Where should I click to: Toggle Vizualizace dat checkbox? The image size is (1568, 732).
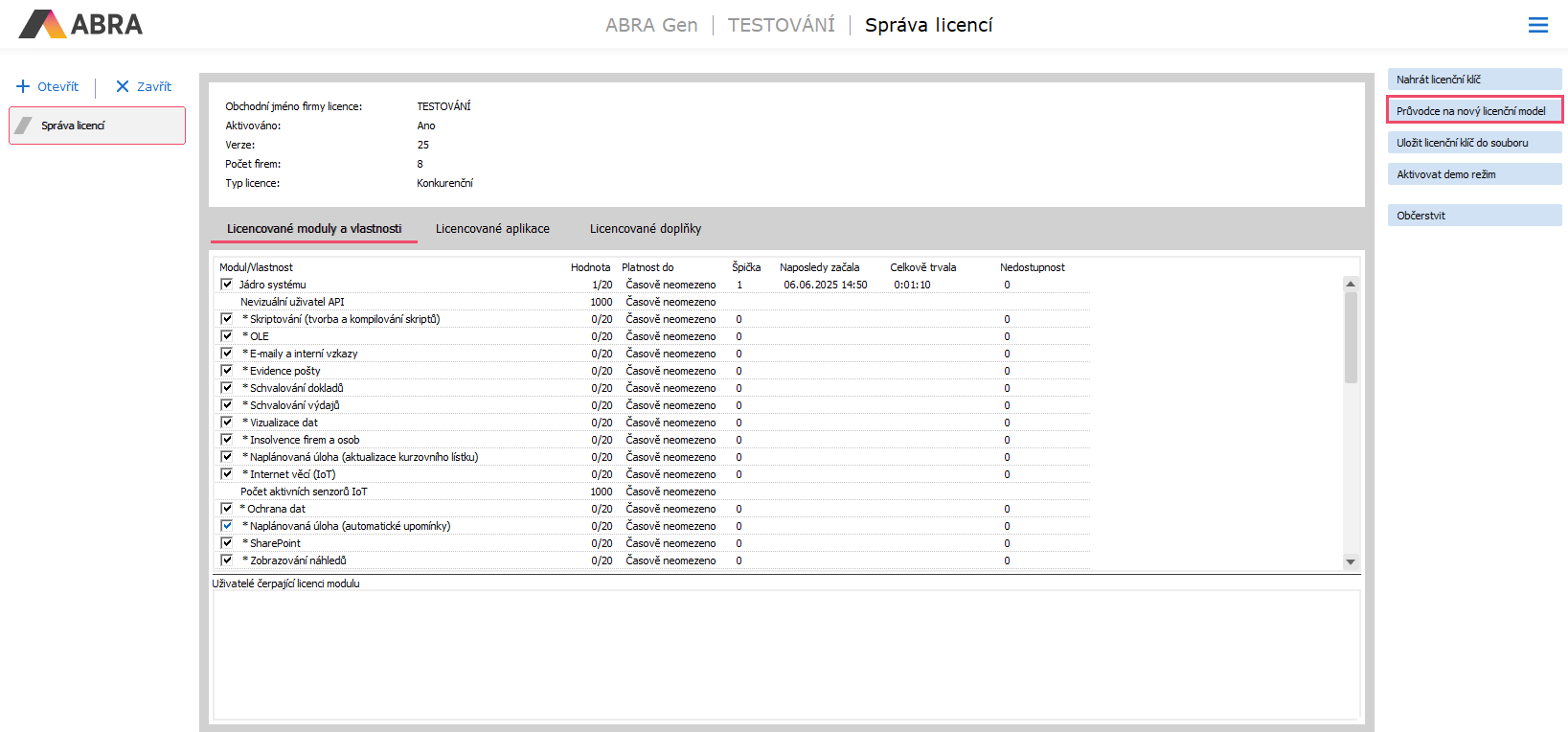click(x=227, y=423)
